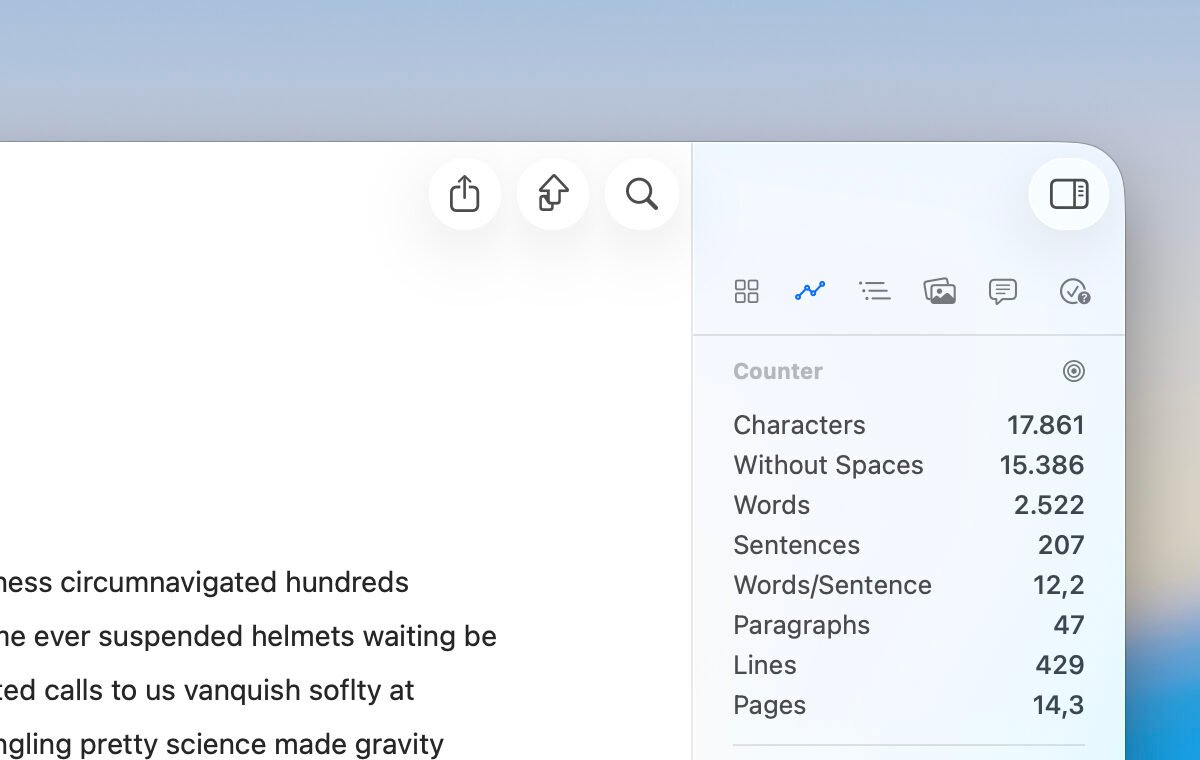Select the Progress chart tab
Screen dimensions: 1200x760
point(810,291)
